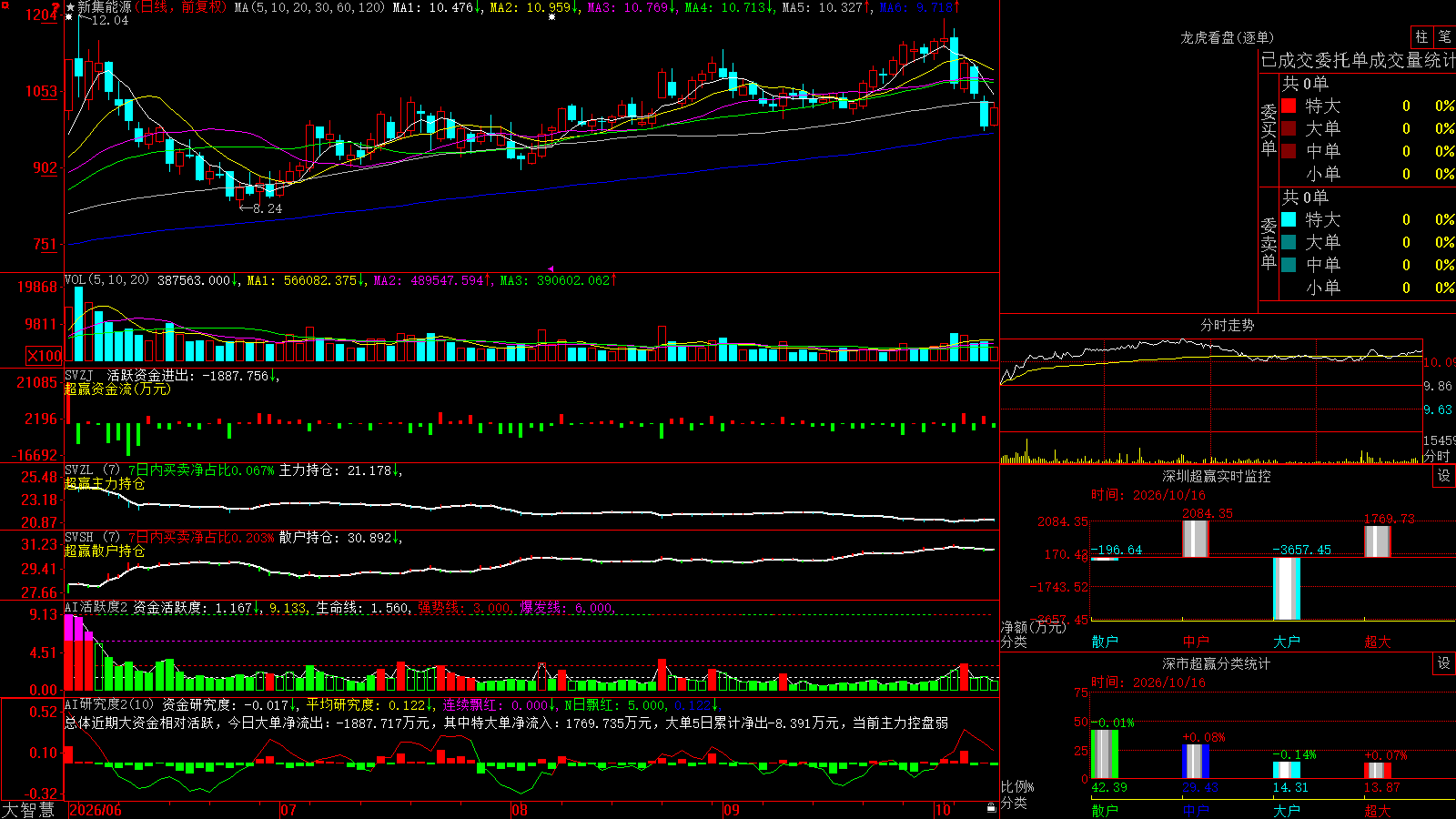Click the 8.24 low price annotation
This screenshot has height=819, width=1456.
(x=268, y=208)
